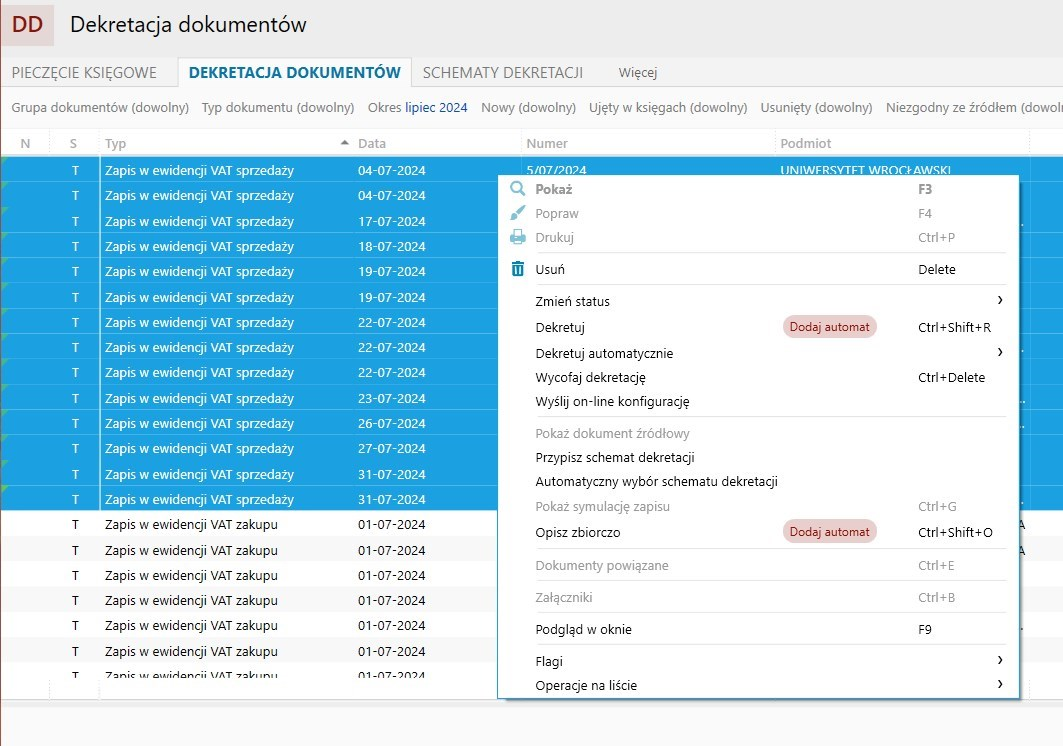Open the Więcej tab menu
The width and height of the screenshot is (1063, 746).
click(x=637, y=72)
